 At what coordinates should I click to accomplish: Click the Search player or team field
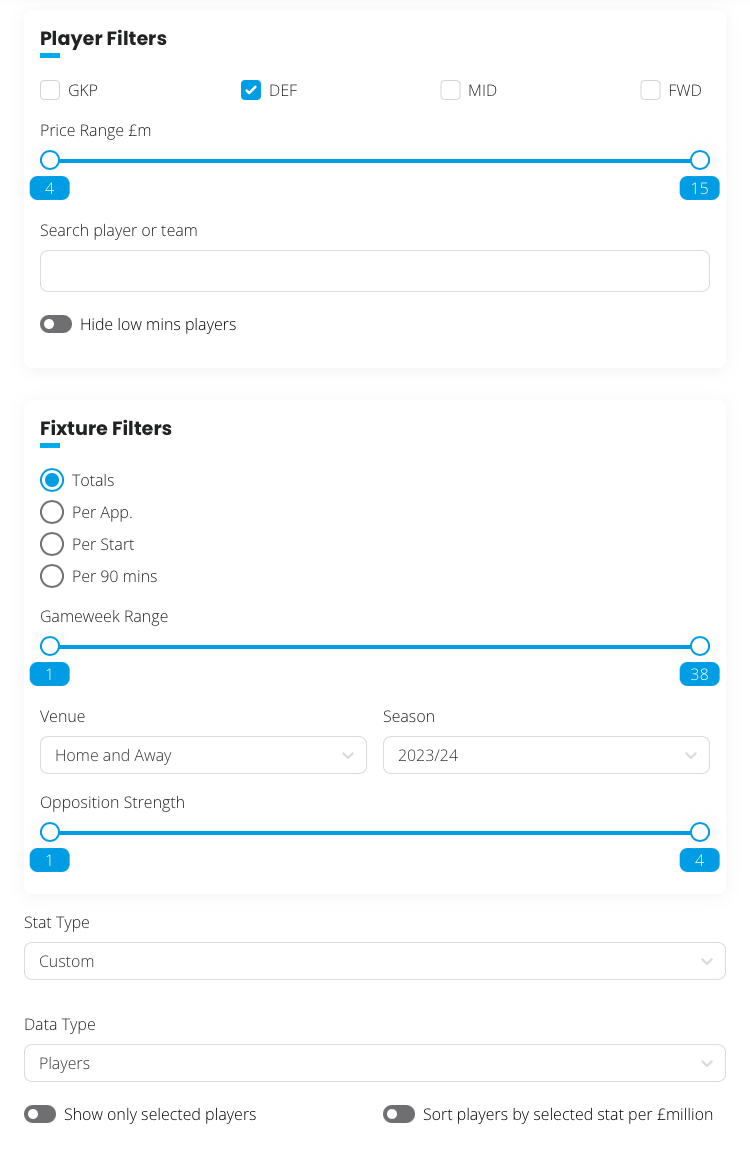point(374,271)
